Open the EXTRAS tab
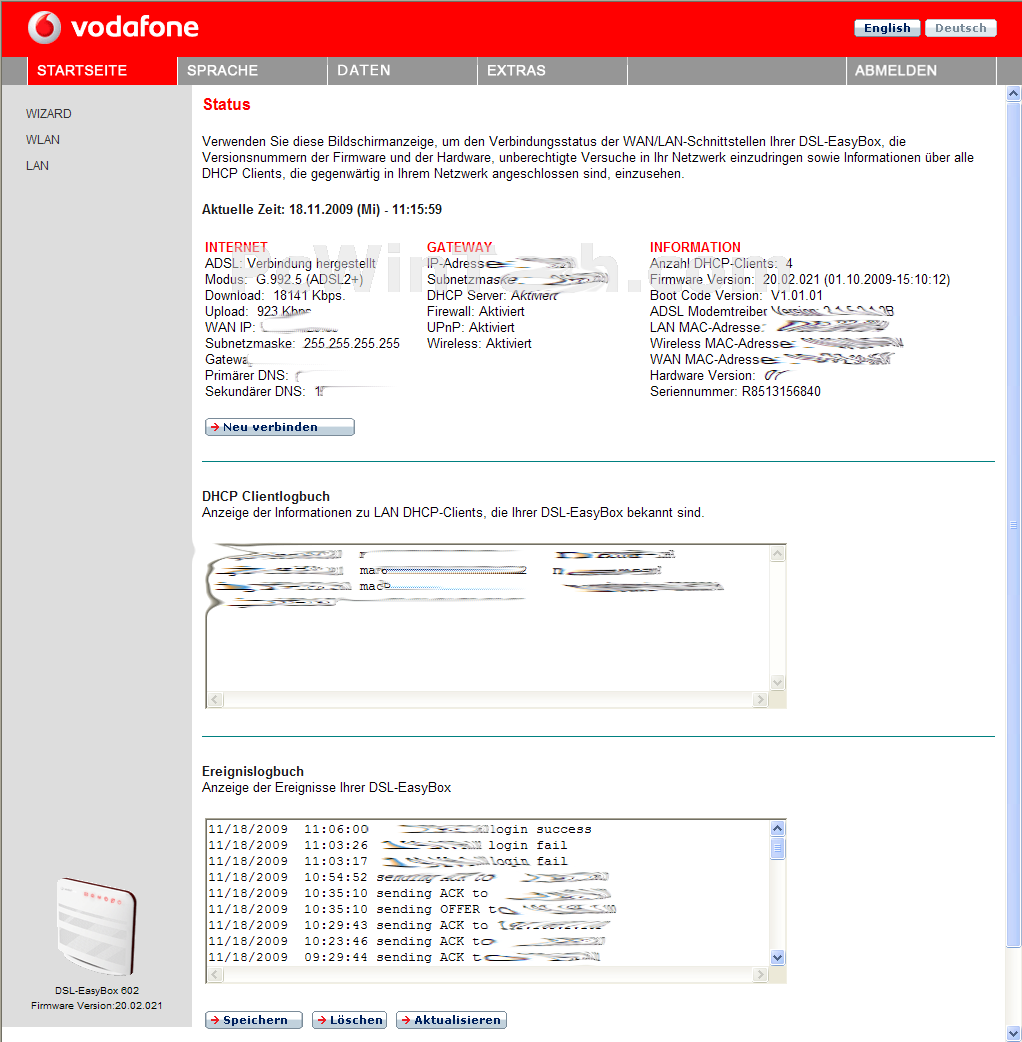The width and height of the screenshot is (1022, 1042). (x=553, y=70)
